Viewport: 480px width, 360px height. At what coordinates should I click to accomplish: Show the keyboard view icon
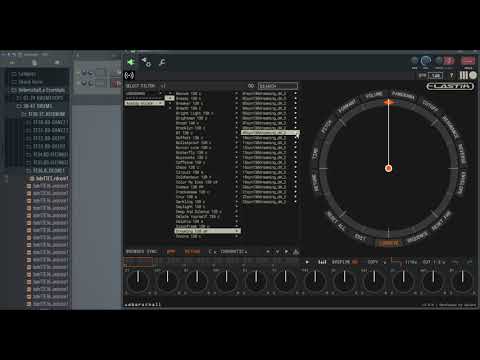click(x=464, y=75)
